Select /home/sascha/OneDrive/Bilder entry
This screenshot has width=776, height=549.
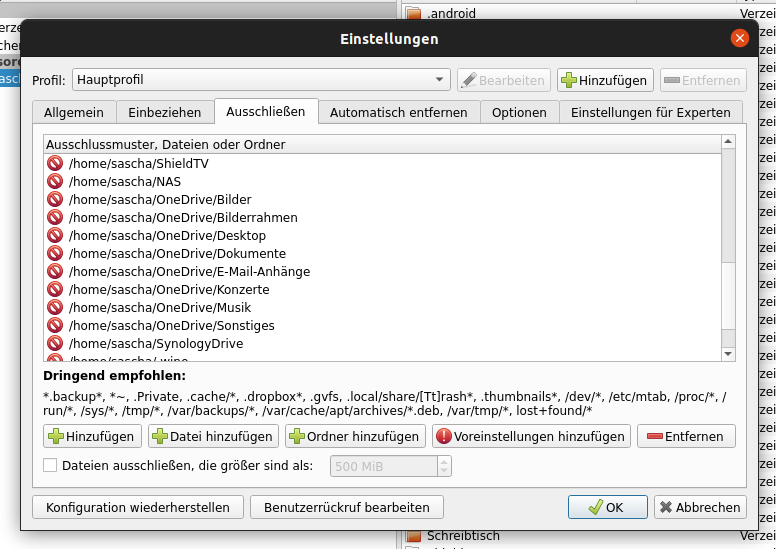[382, 200]
